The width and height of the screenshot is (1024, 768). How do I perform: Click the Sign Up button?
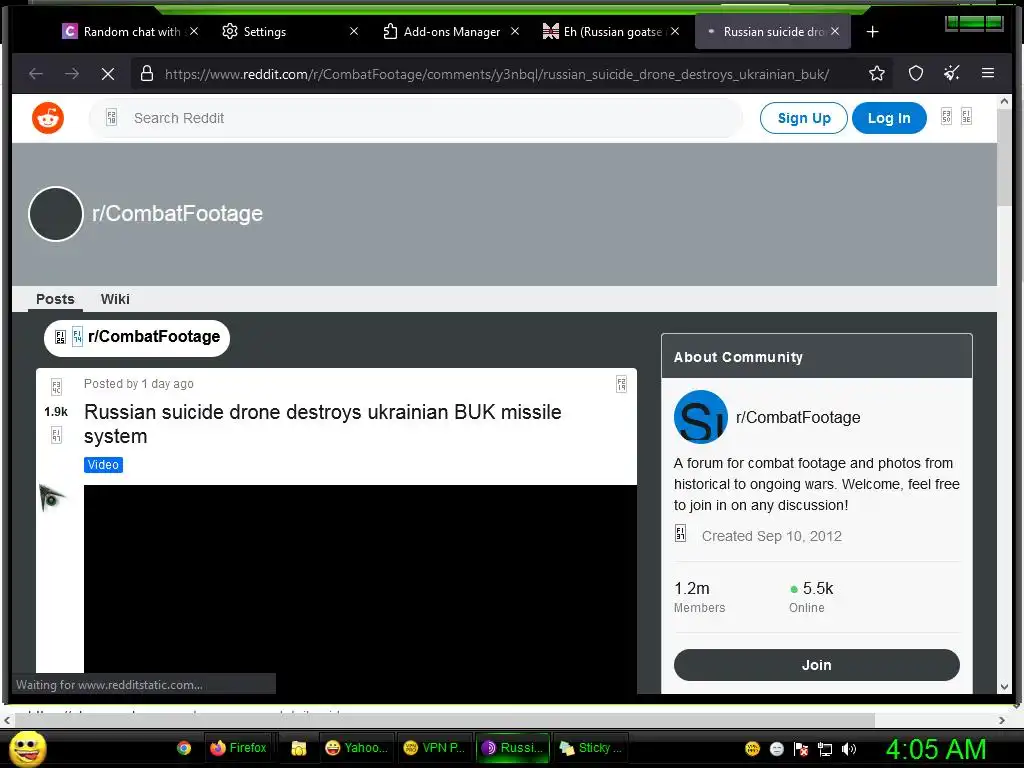pos(803,118)
